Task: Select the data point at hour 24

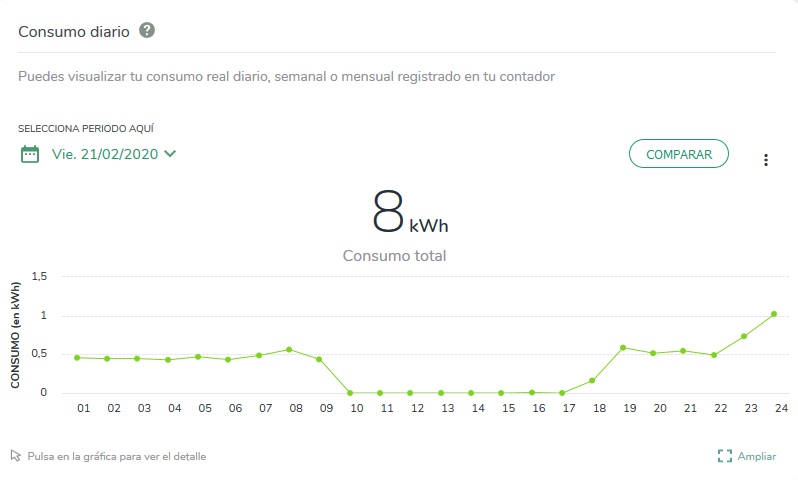Action: pos(774,314)
